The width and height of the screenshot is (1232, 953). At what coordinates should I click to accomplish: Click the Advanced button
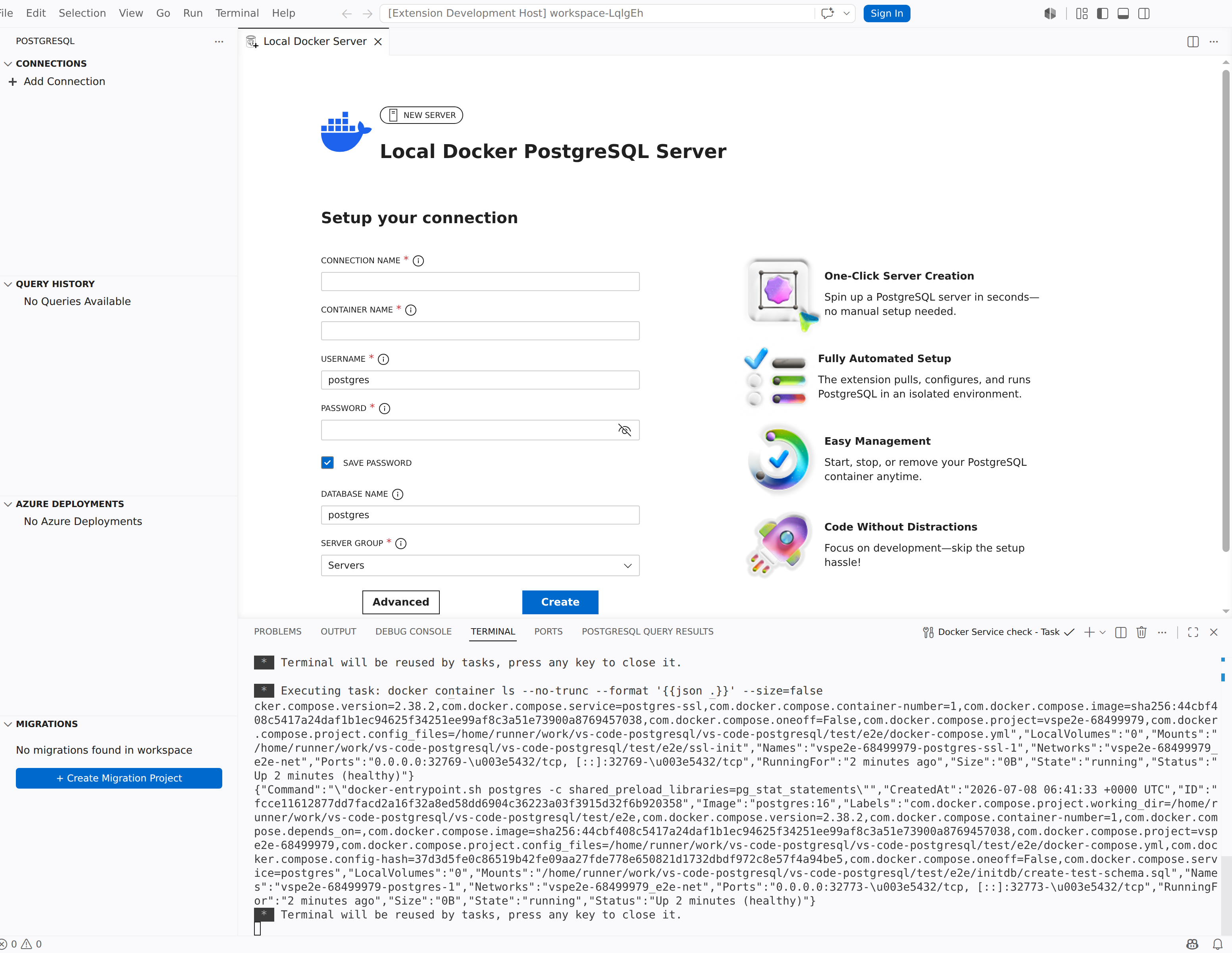[400, 602]
